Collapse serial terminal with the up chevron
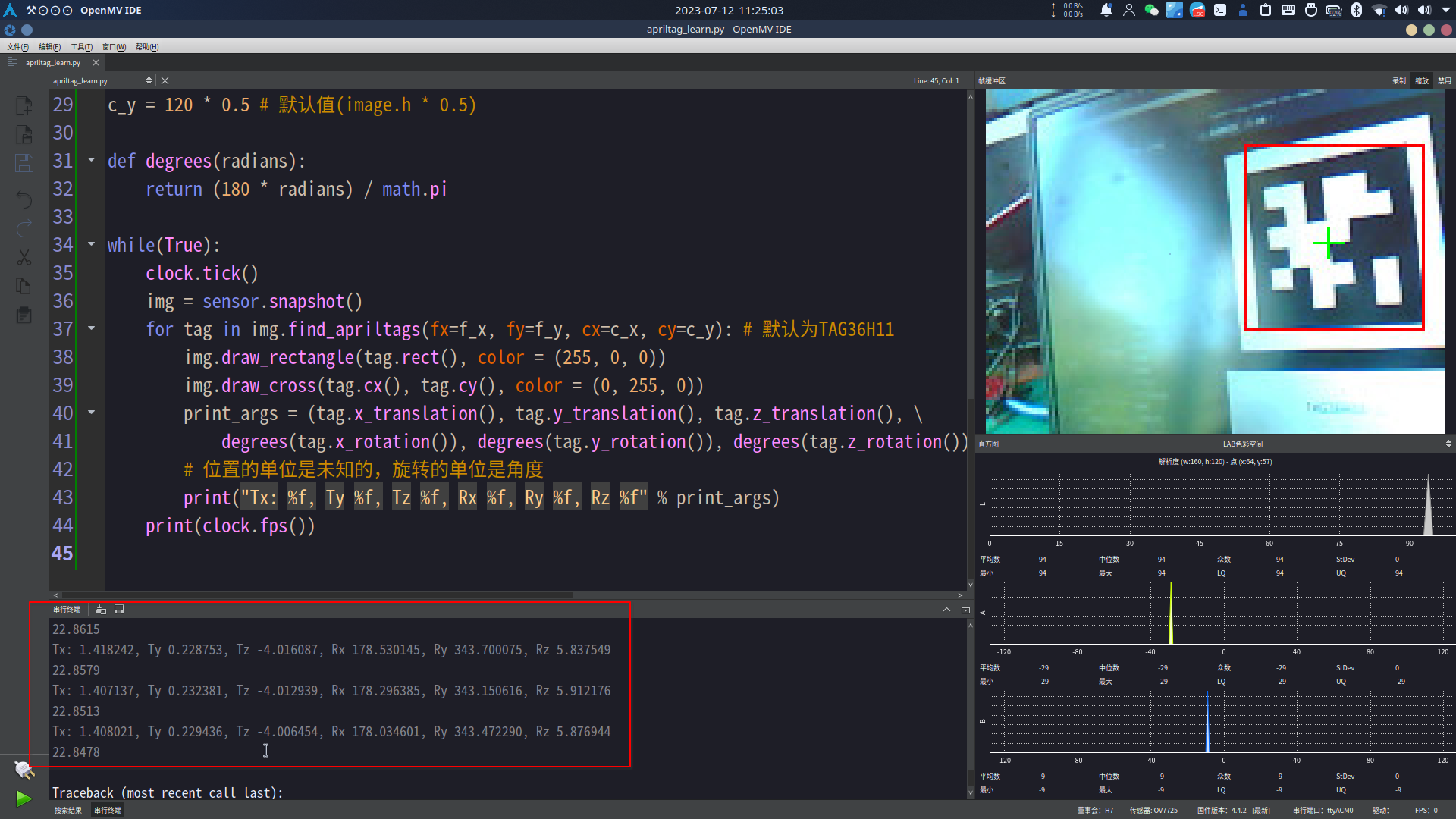 click(x=946, y=610)
